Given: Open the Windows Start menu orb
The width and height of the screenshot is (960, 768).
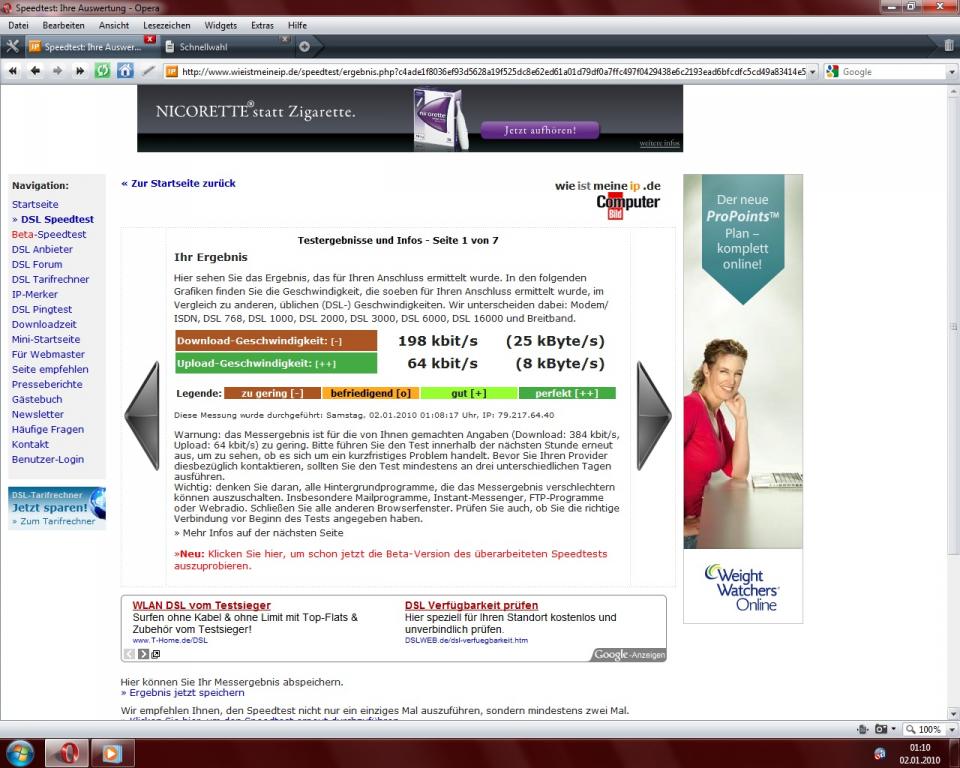Looking at the screenshot, I should pyautogui.click(x=19, y=753).
